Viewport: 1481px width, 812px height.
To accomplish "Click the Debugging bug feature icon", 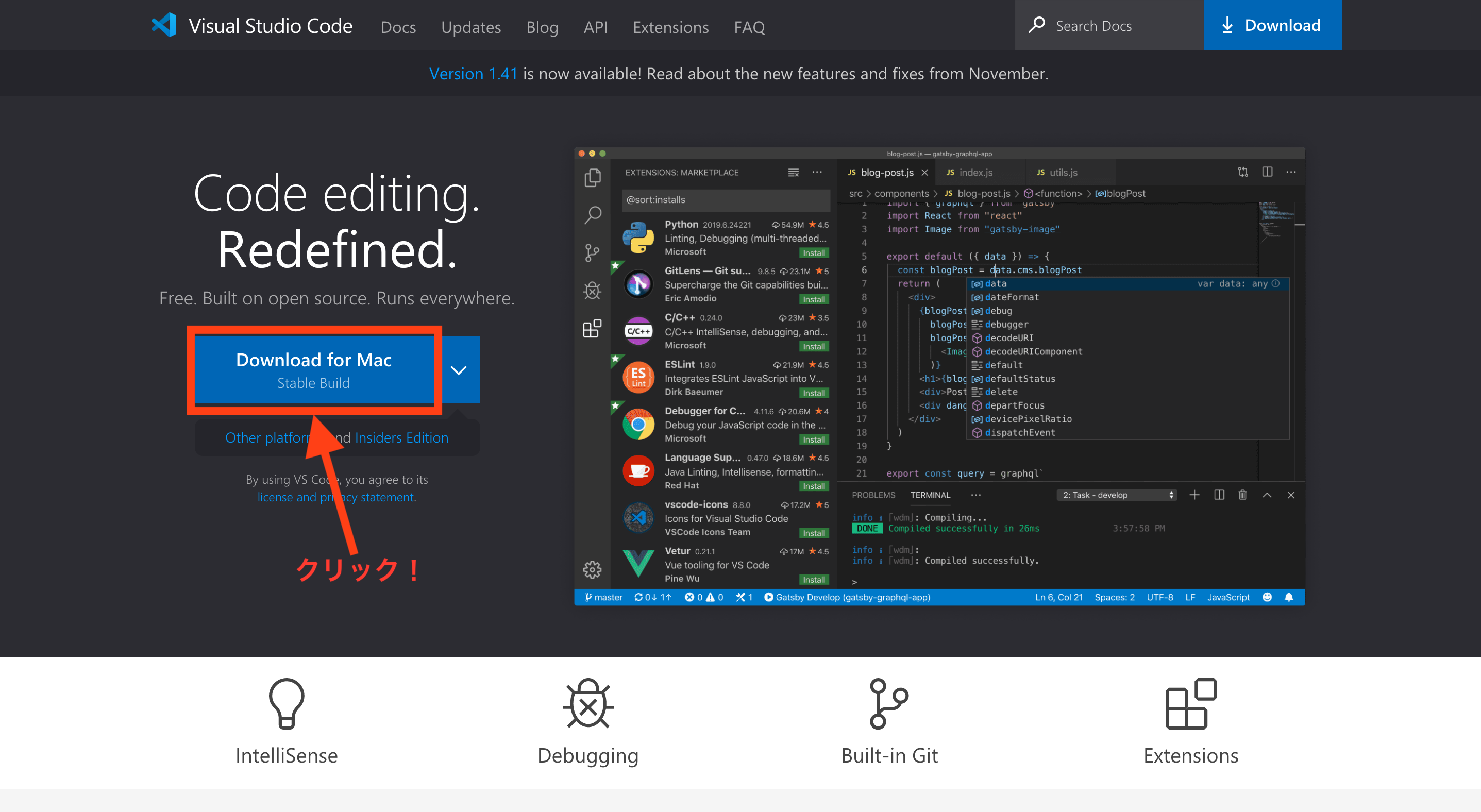I will [588, 703].
